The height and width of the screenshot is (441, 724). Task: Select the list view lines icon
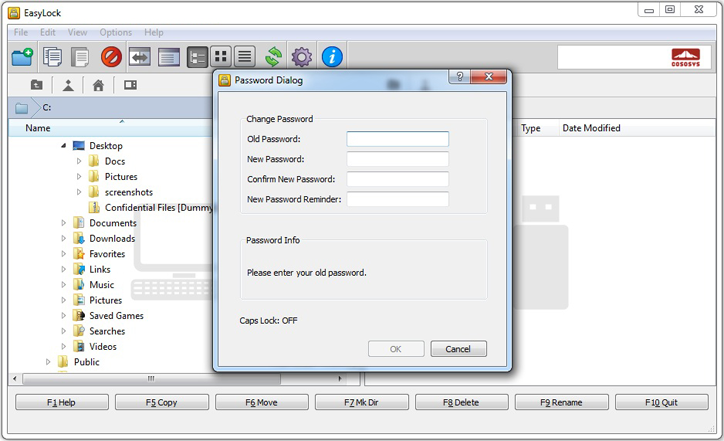click(245, 57)
